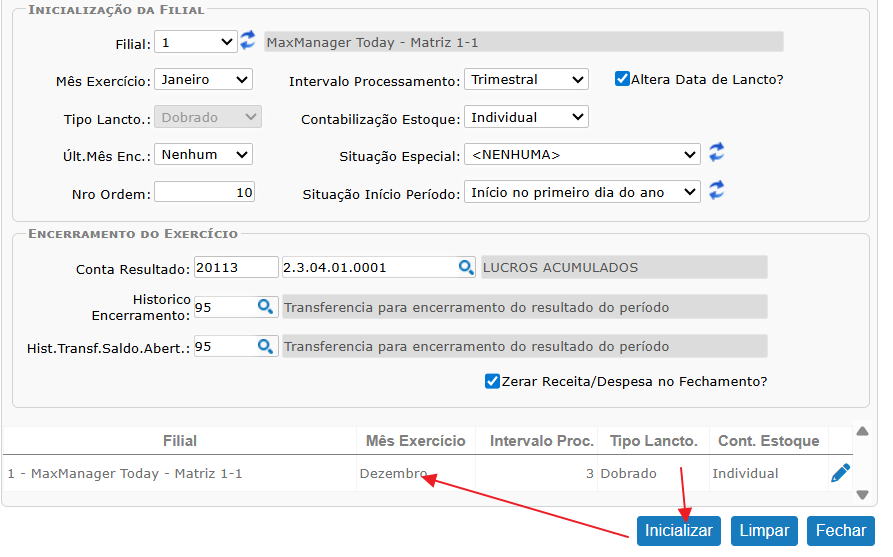Uncheck Zerar Receita/Despesa no Fechamento
Viewport: 893px width, 557px height.
pyautogui.click(x=492, y=381)
